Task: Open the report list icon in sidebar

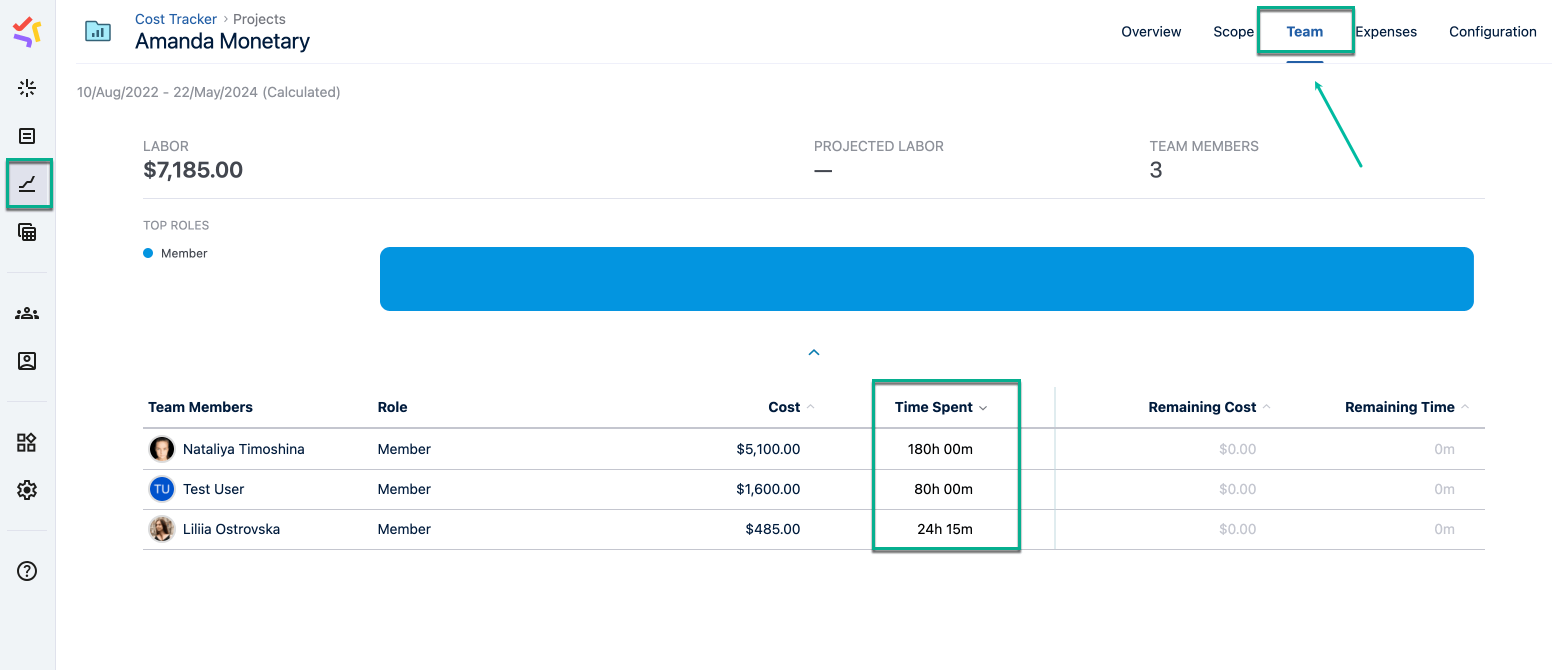Action: [x=27, y=135]
